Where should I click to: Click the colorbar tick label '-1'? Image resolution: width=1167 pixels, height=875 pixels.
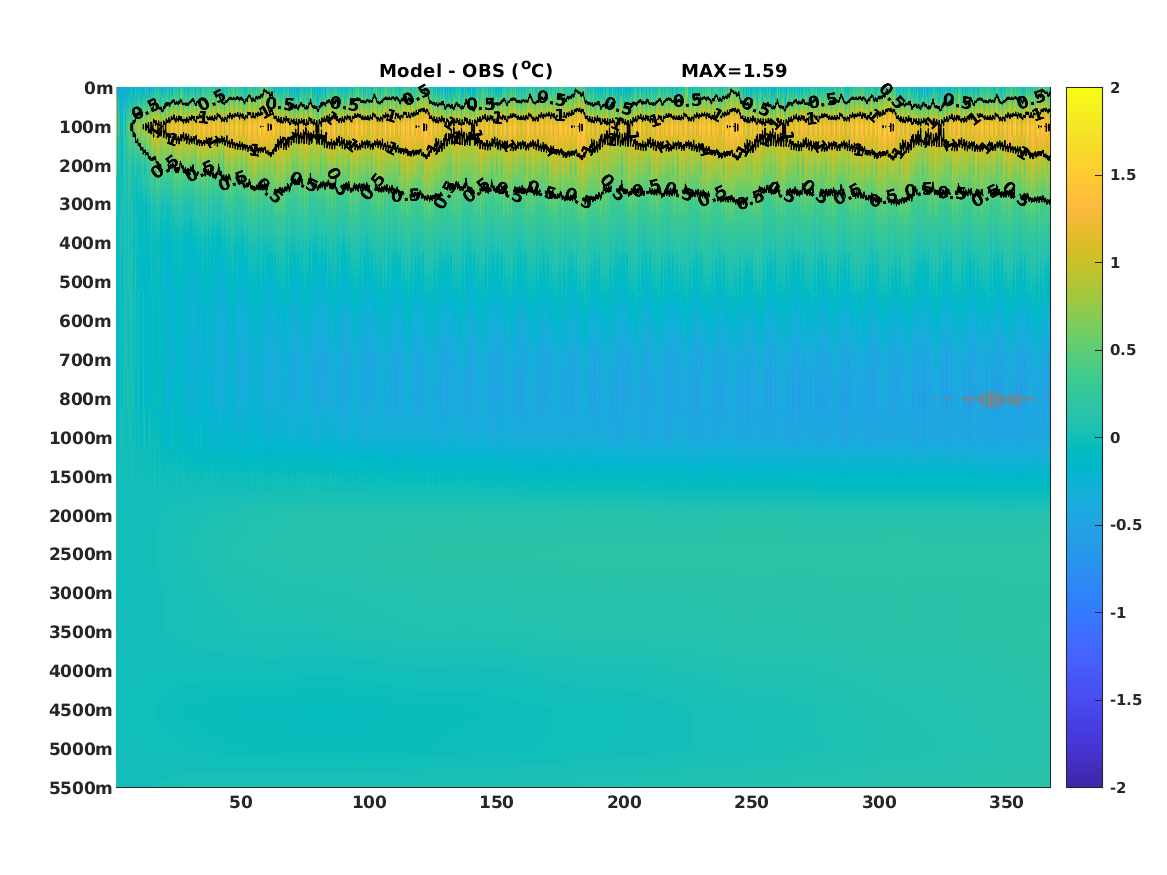(1118, 613)
